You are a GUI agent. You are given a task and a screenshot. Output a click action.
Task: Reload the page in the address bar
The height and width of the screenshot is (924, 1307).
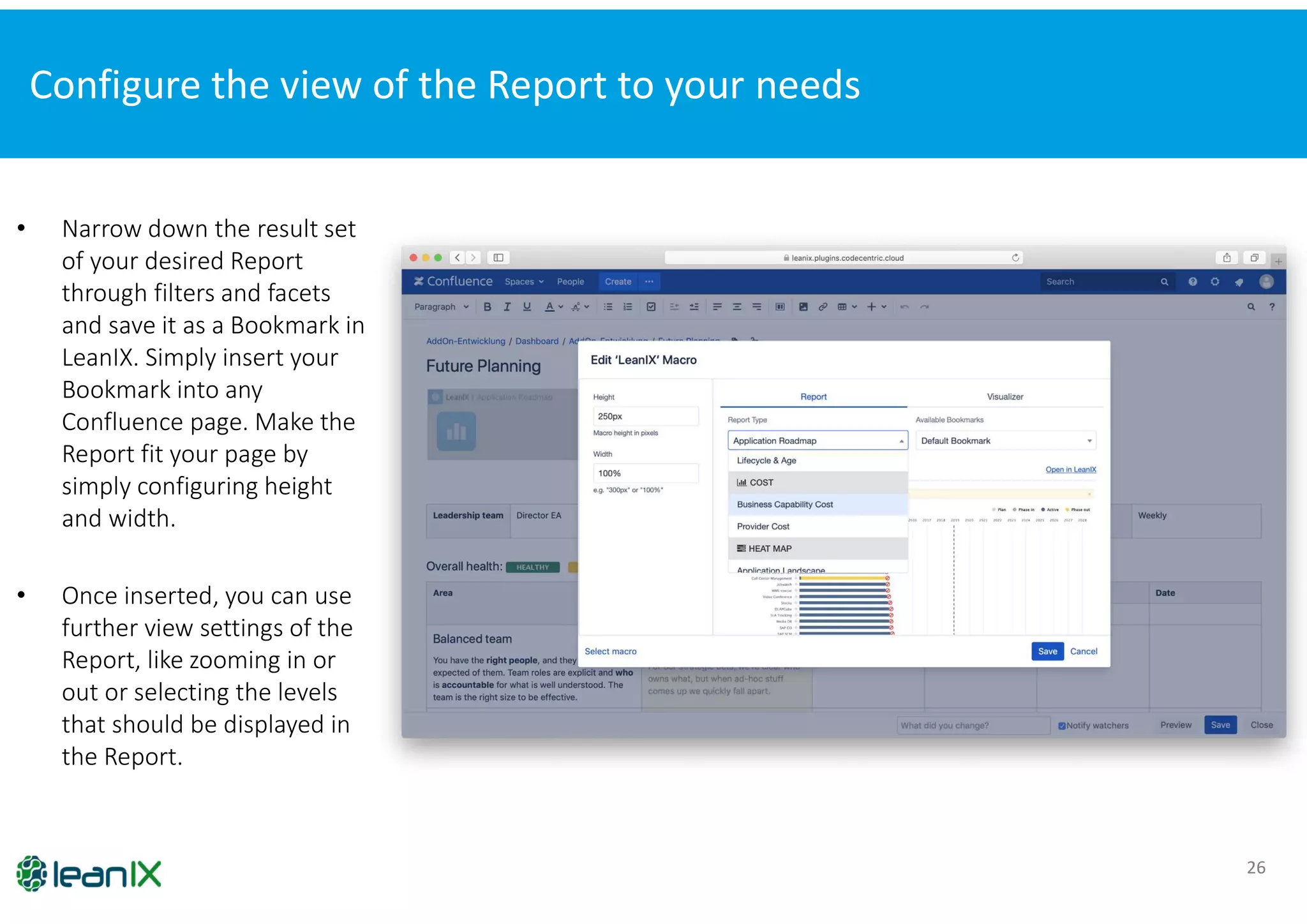1015,258
